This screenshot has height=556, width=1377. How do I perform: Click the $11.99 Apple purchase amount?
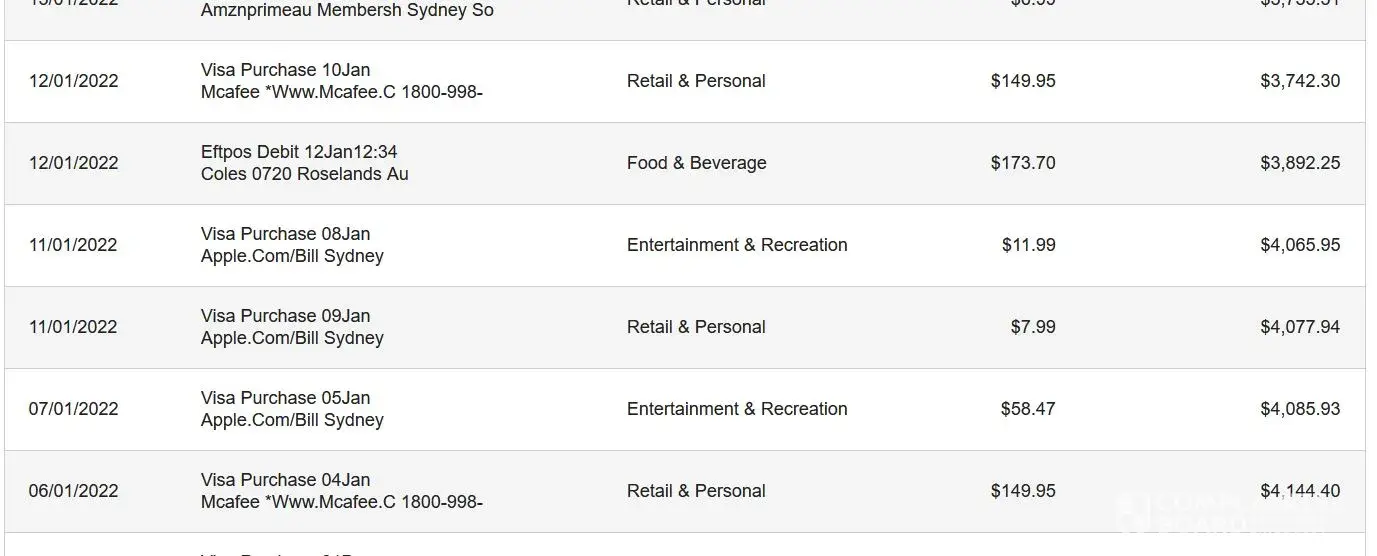[1028, 245]
